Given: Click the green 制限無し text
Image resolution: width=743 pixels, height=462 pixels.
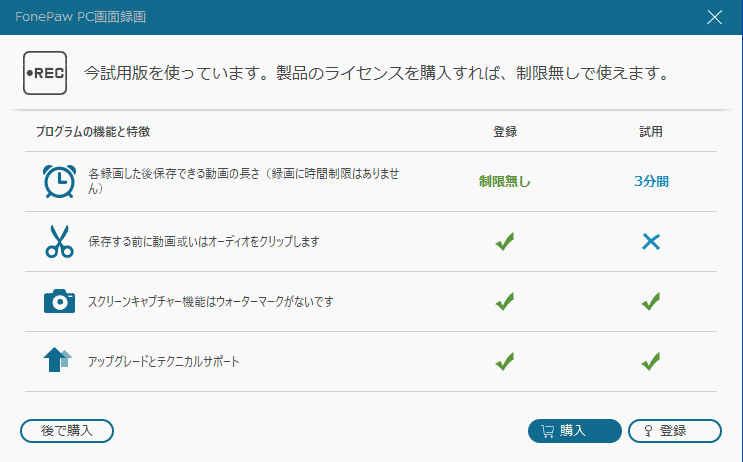Looking at the screenshot, I should [x=505, y=181].
